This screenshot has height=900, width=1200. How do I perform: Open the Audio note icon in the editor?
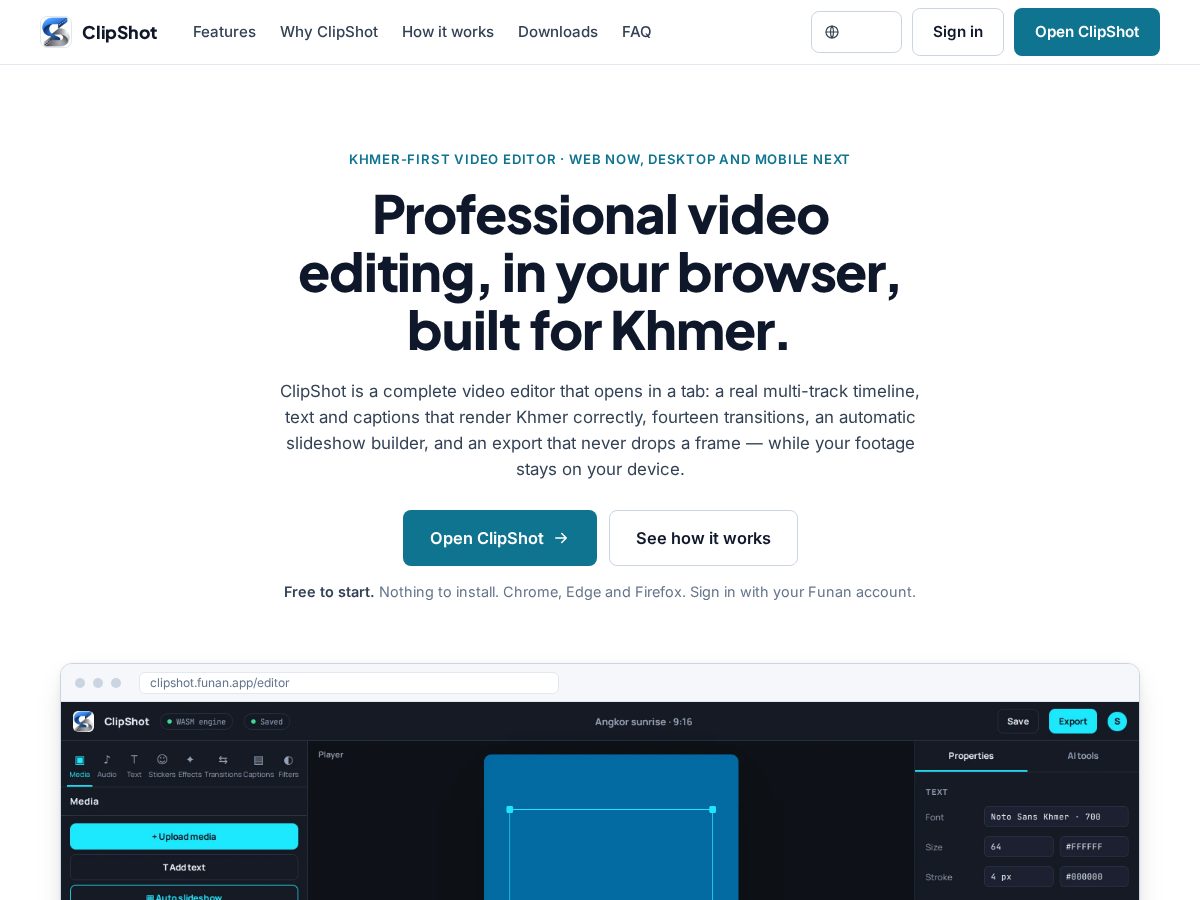(107, 760)
